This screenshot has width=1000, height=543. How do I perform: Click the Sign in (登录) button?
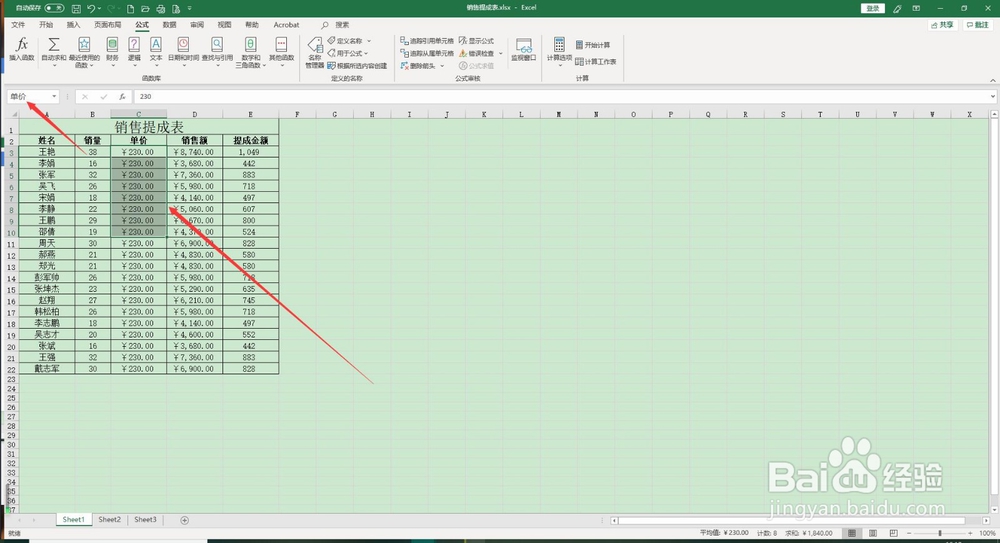872,8
